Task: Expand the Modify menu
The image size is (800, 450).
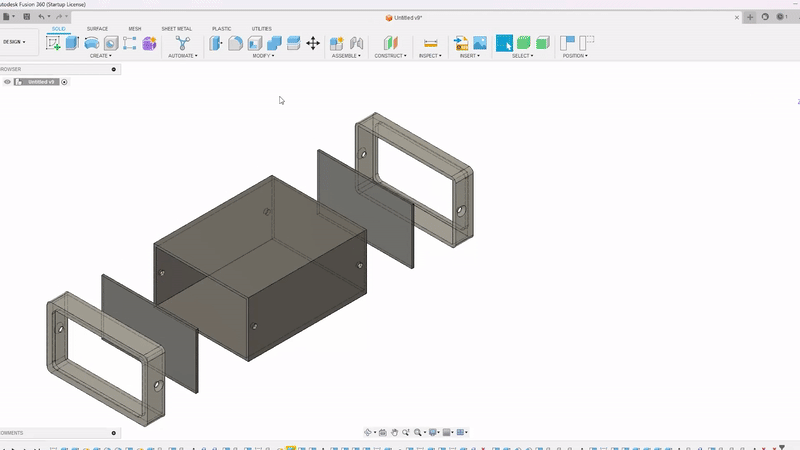Action: 263,56
